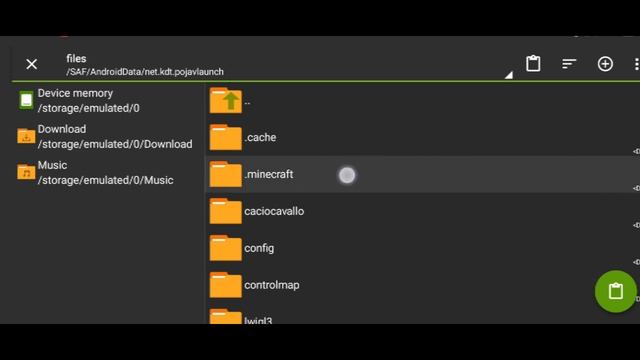The width and height of the screenshot is (640, 360).
Task: Click the Device memory icon
Action: click(x=26, y=100)
